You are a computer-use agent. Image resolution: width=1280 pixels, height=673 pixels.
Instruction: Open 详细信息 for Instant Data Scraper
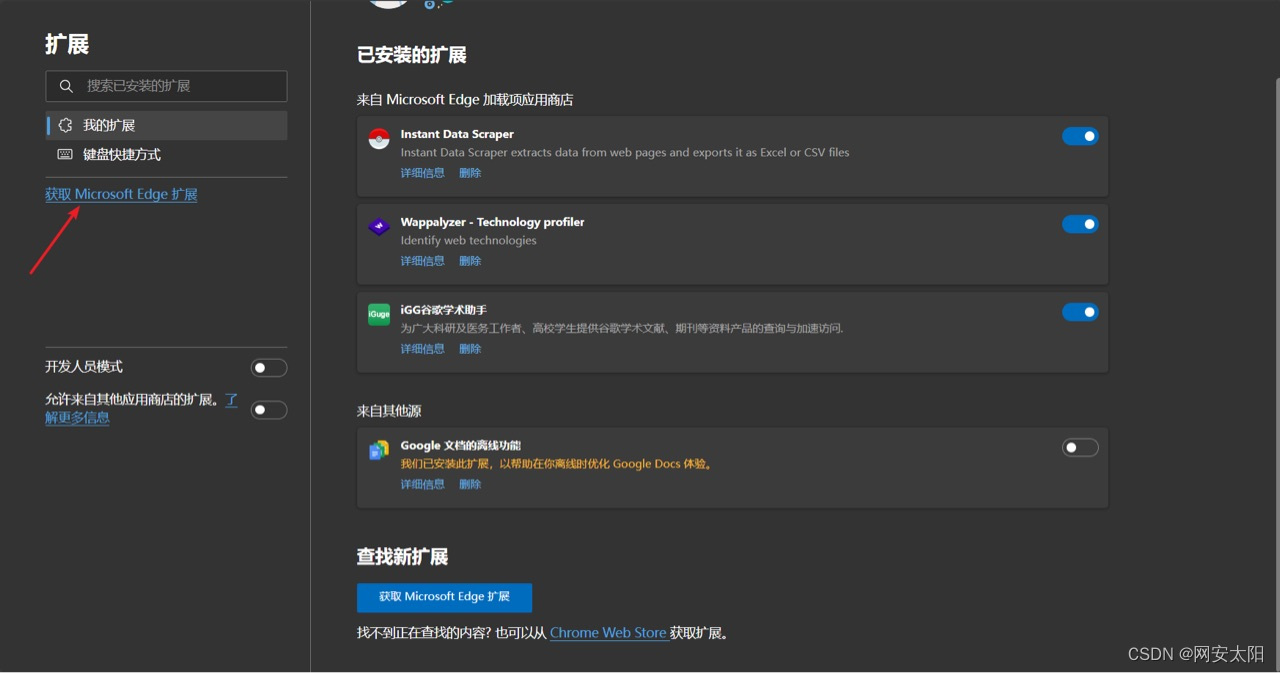423,173
